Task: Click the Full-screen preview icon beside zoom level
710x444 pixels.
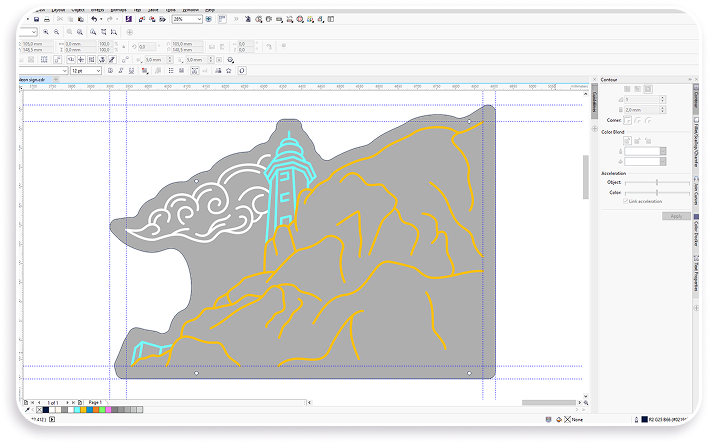Action: coord(209,19)
